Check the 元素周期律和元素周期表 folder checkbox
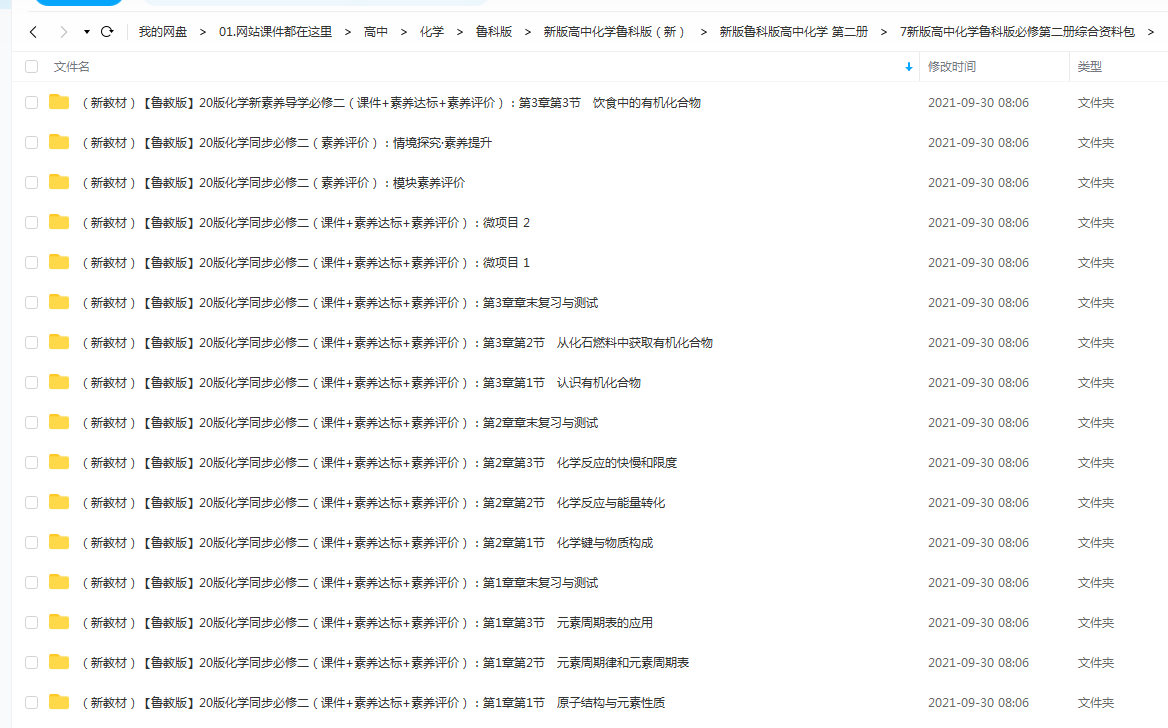 pyautogui.click(x=31, y=662)
